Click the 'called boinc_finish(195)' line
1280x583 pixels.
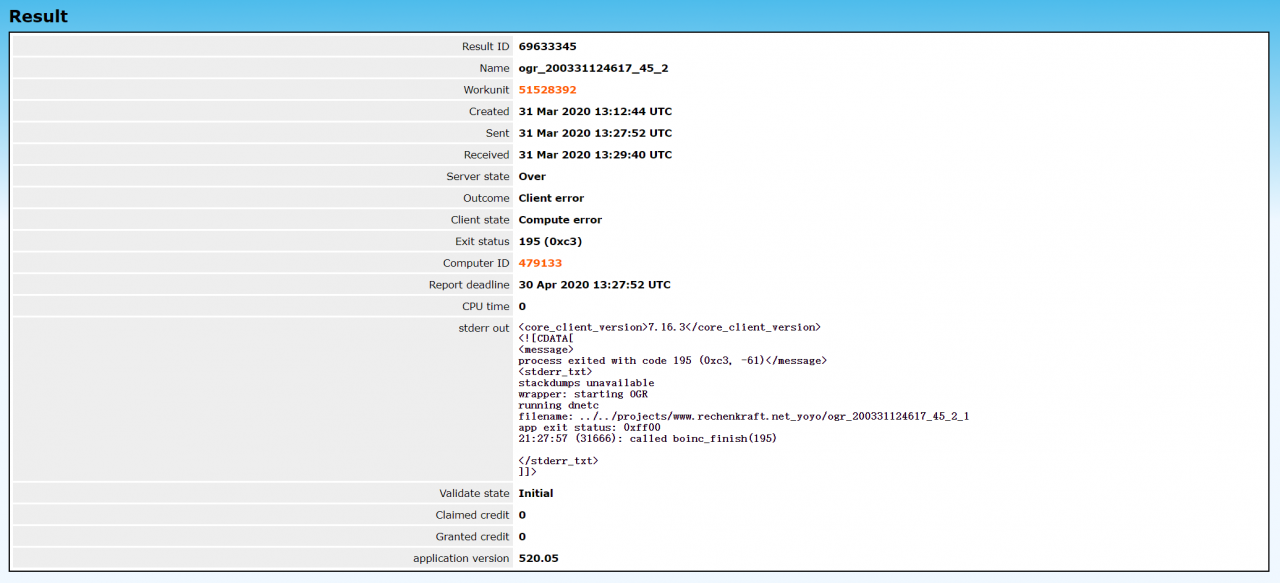pos(647,438)
